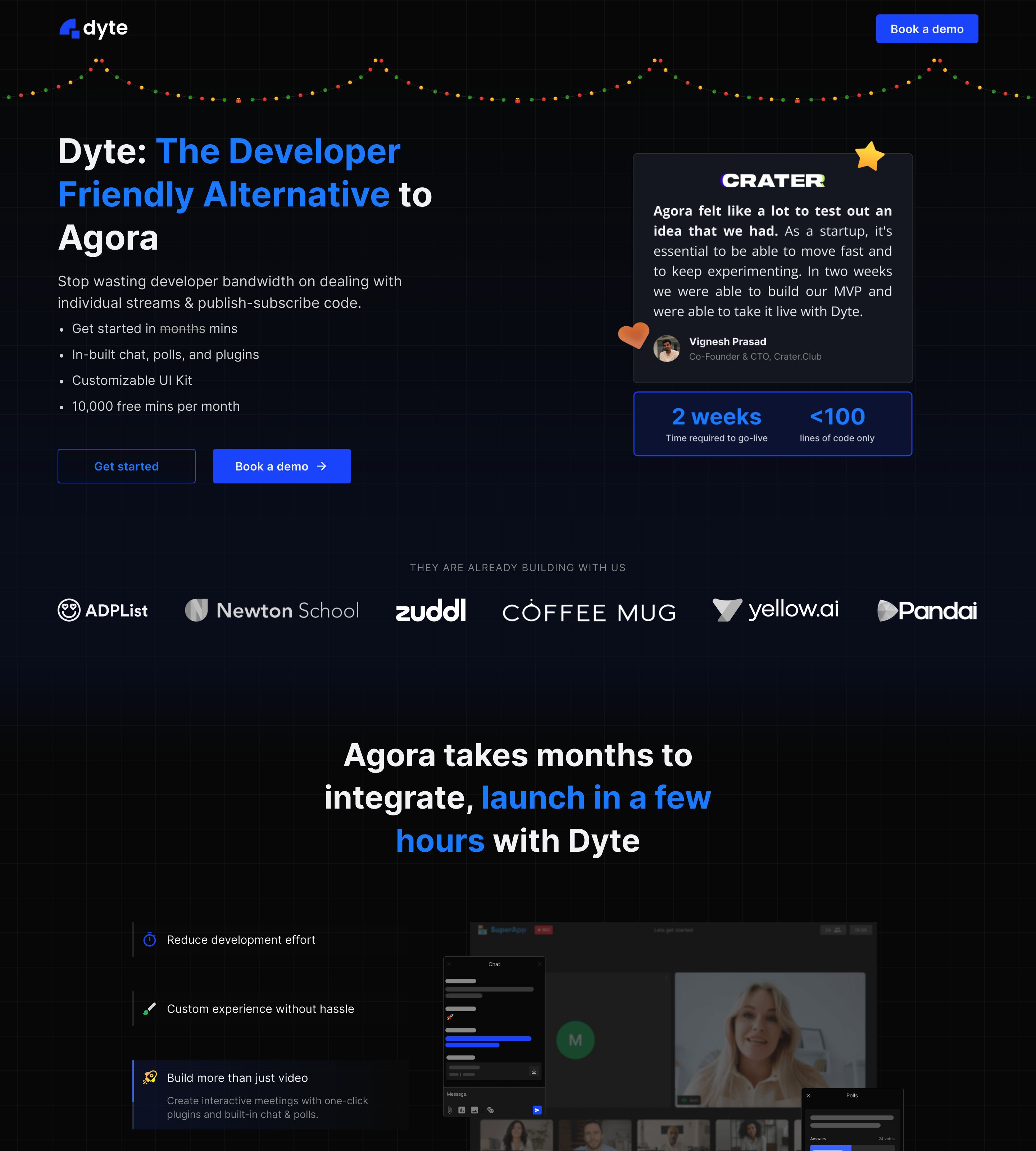
Task: Select the Reduce development effort tab
Action: click(271, 940)
